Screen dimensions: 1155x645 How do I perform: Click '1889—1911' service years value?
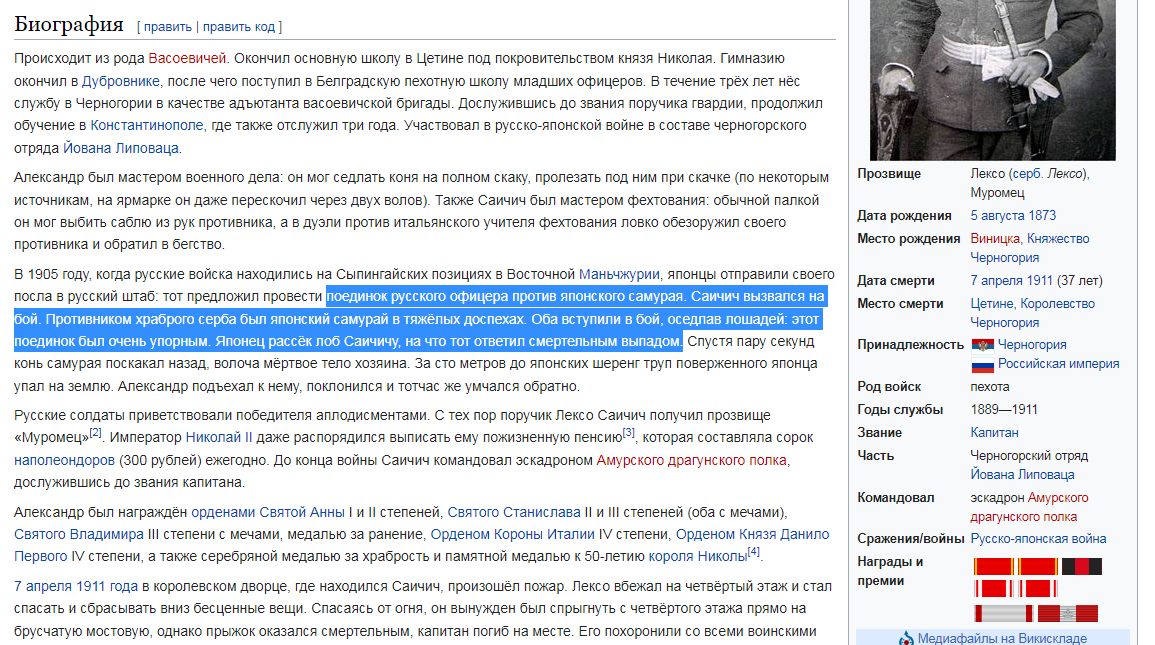point(1004,409)
